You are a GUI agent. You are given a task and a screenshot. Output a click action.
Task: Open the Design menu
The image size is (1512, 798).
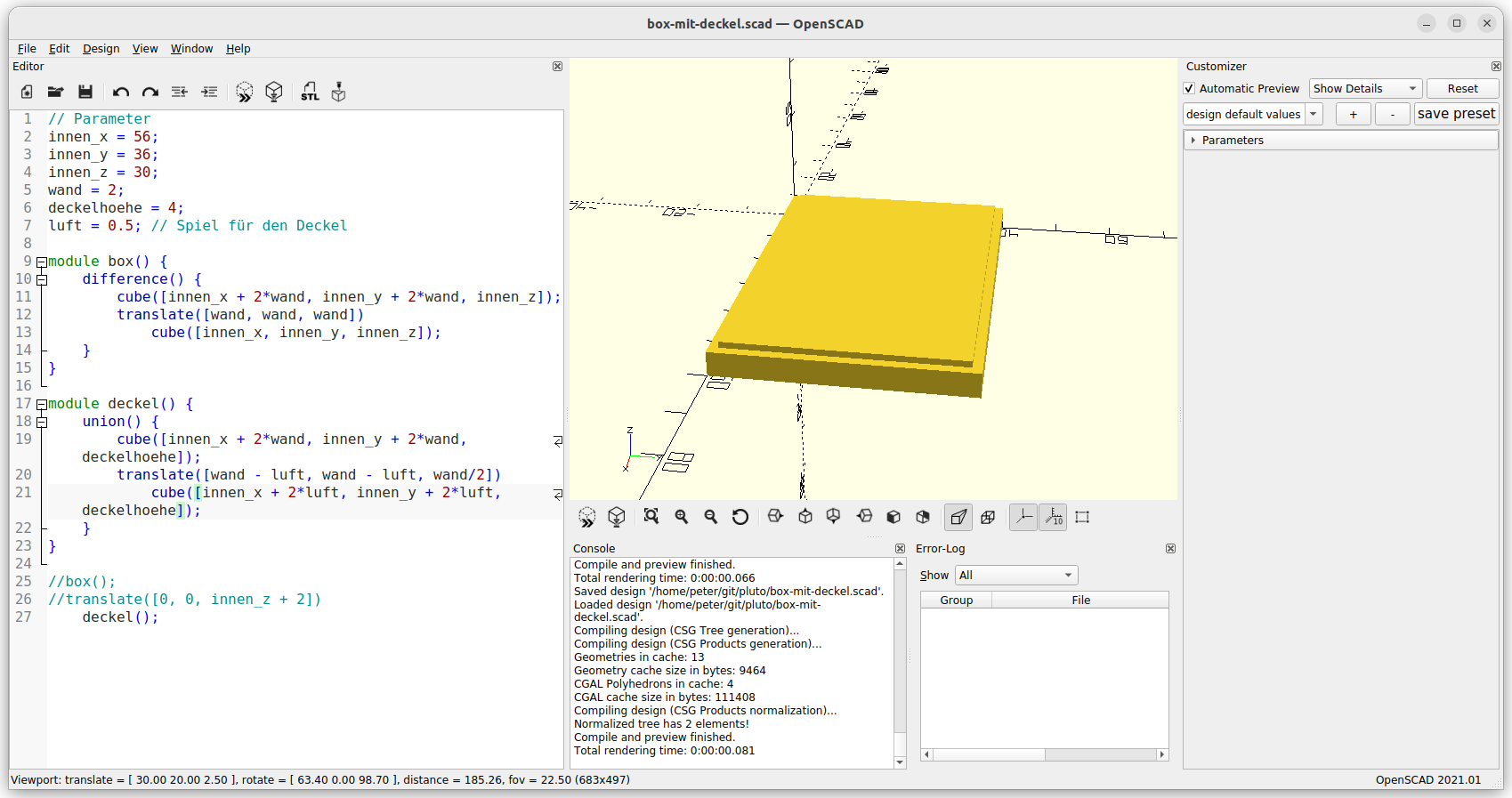click(101, 49)
